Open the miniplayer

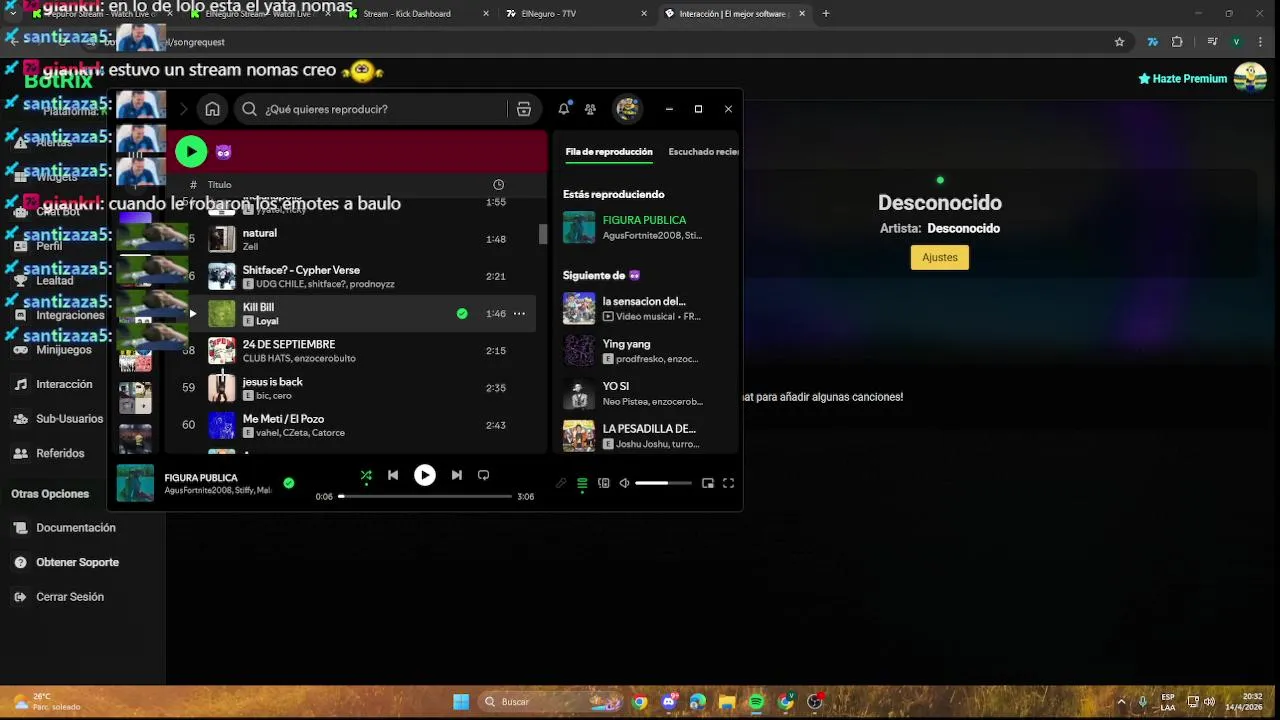pyautogui.click(x=708, y=483)
